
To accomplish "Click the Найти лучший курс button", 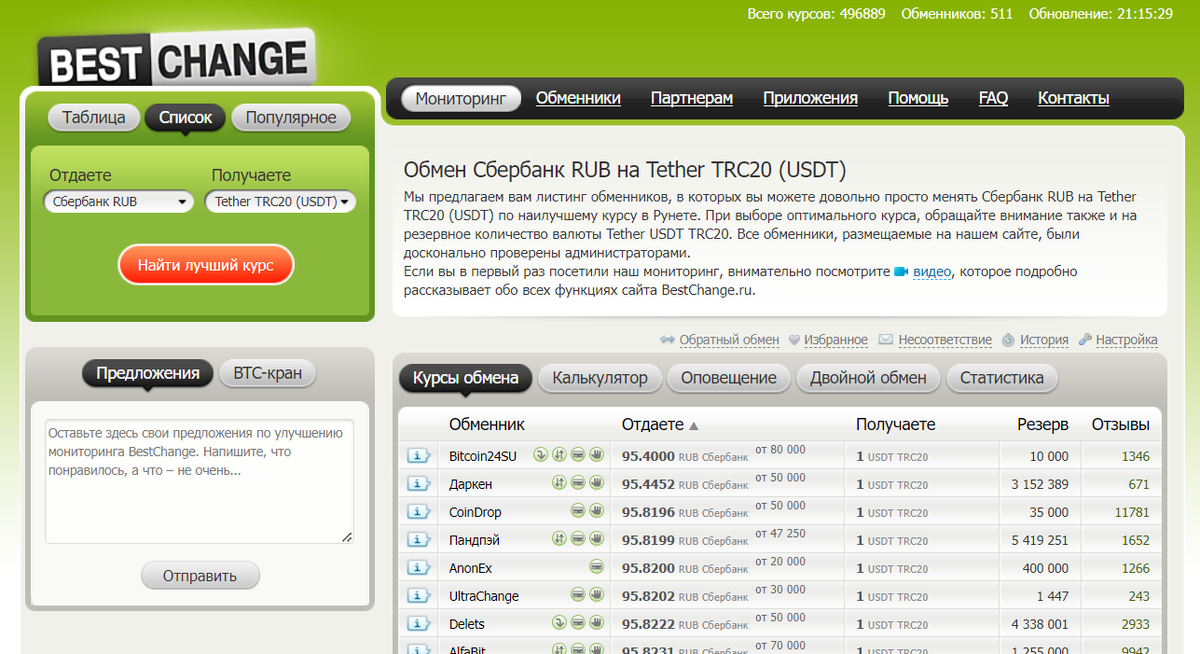I will (x=204, y=266).
